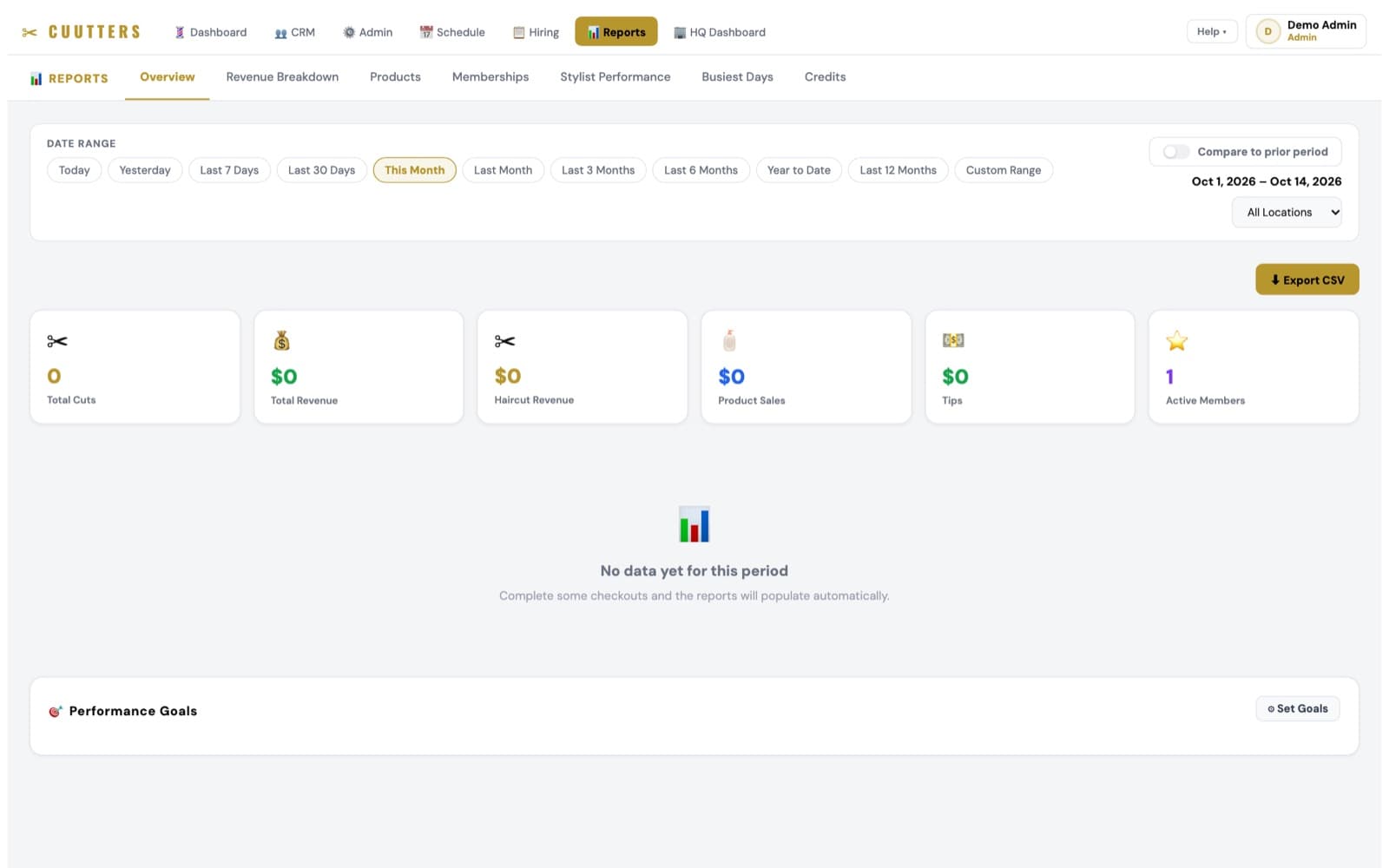Open Hiring in the top navigation
The image size is (1389, 868).
[x=536, y=32]
